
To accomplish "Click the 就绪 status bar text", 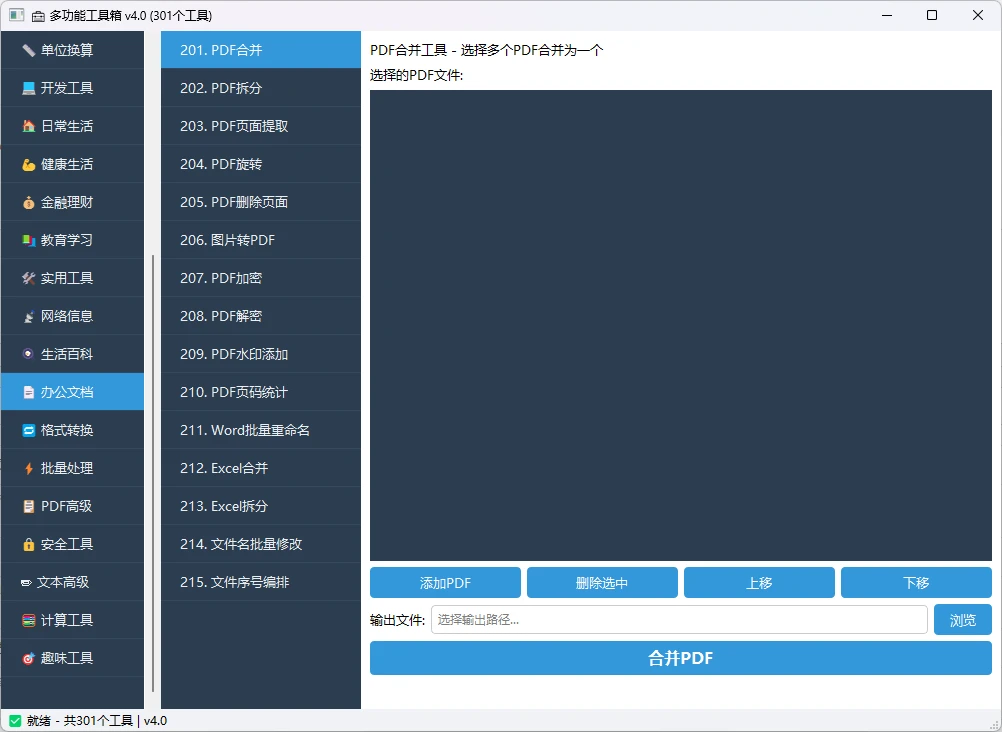I will tap(96, 721).
